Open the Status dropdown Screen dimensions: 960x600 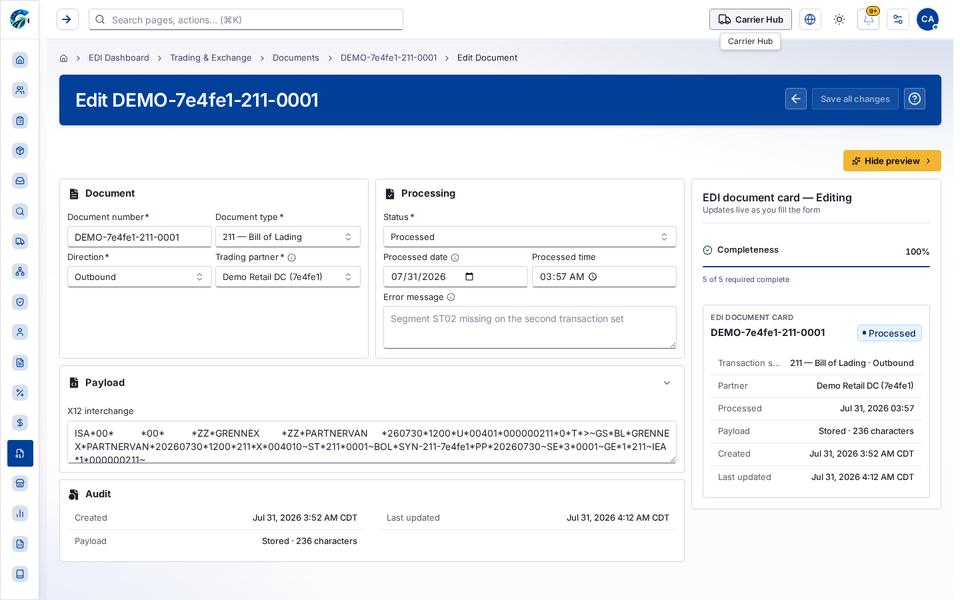tap(530, 237)
